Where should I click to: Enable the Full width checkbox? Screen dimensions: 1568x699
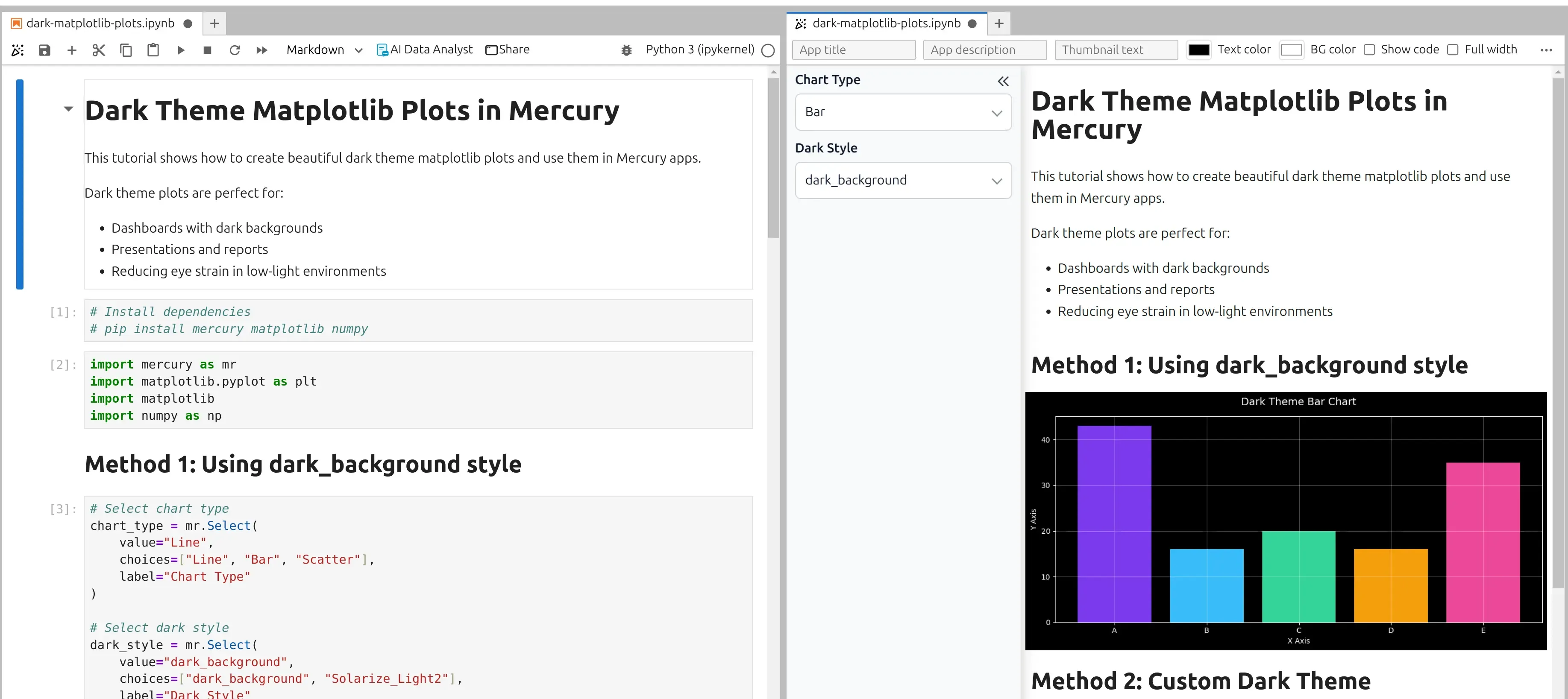tap(1453, 50)
